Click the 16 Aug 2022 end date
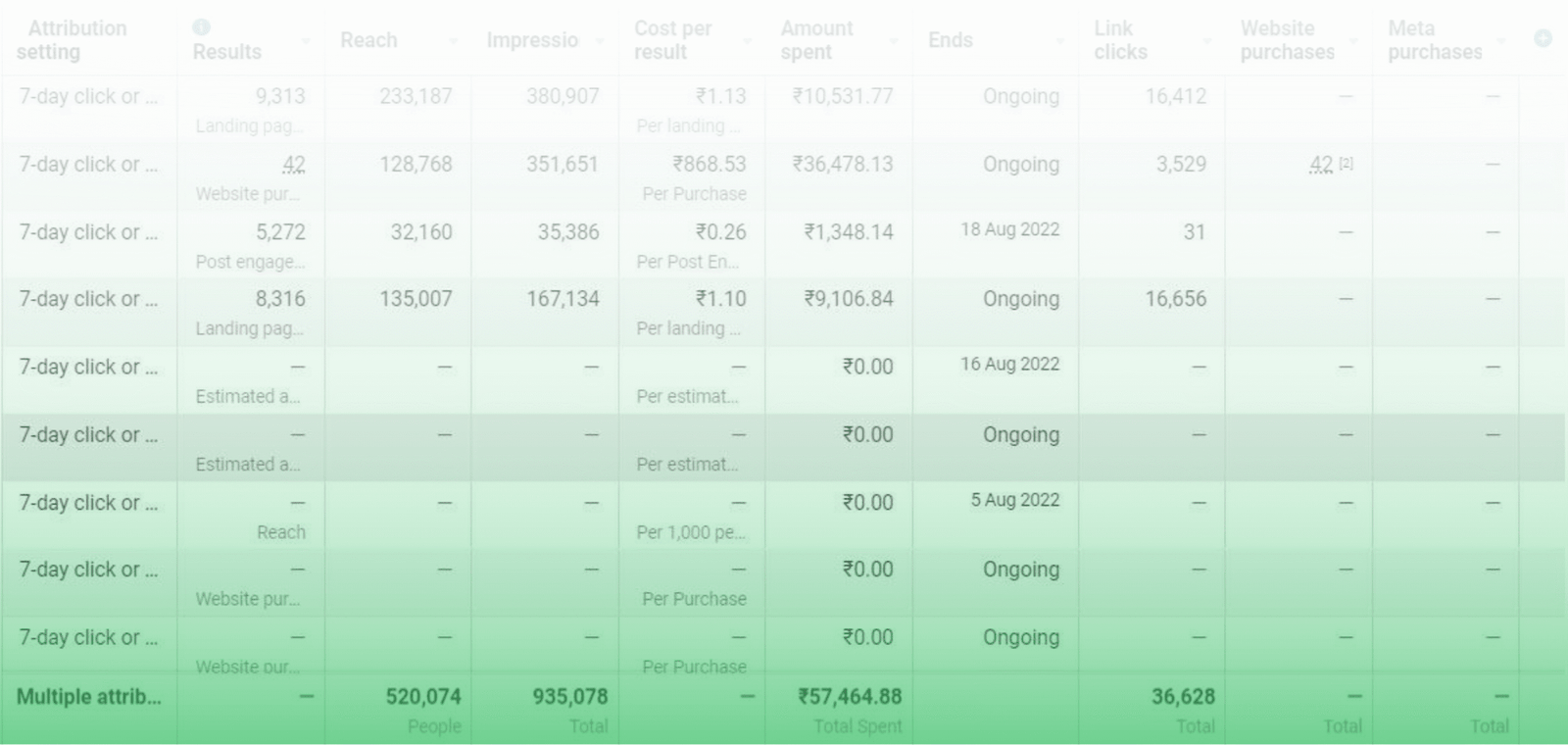1568x745 pixels. point(1009,364)
